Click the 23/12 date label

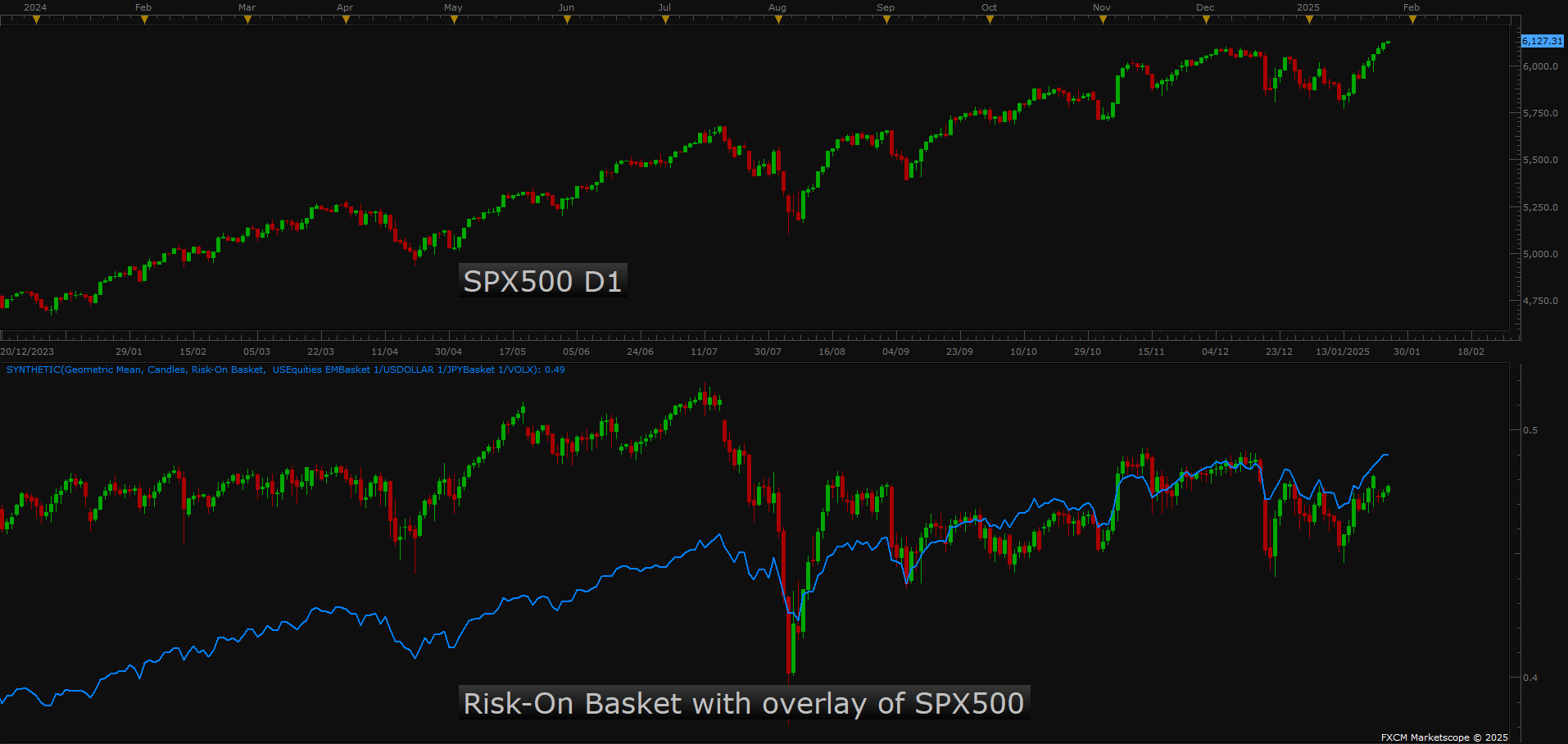1279,352
